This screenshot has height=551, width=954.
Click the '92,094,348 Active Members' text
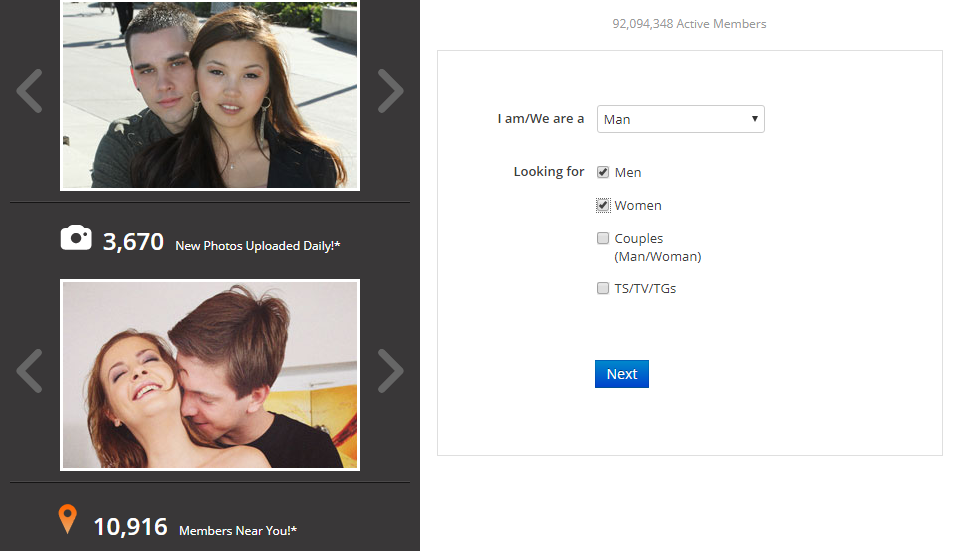tap(689, 24)
